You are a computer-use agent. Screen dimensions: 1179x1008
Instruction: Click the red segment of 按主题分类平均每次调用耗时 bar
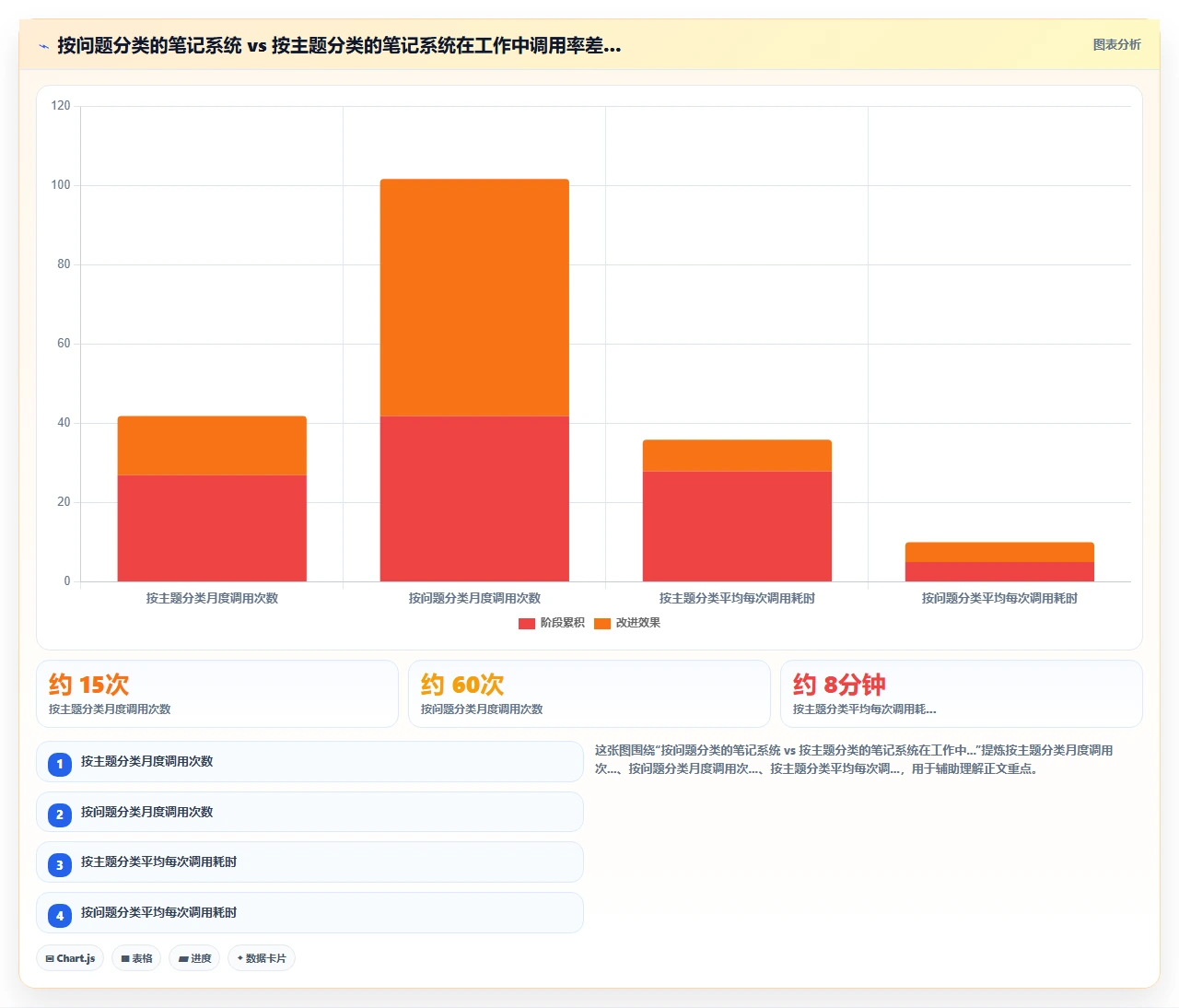click(x=737, y=526)
